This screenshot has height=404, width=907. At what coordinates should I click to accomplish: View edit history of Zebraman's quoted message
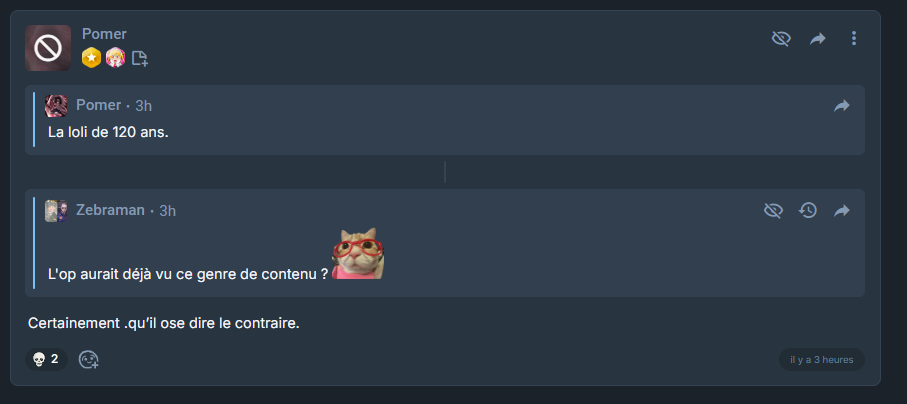pos(808,210)
